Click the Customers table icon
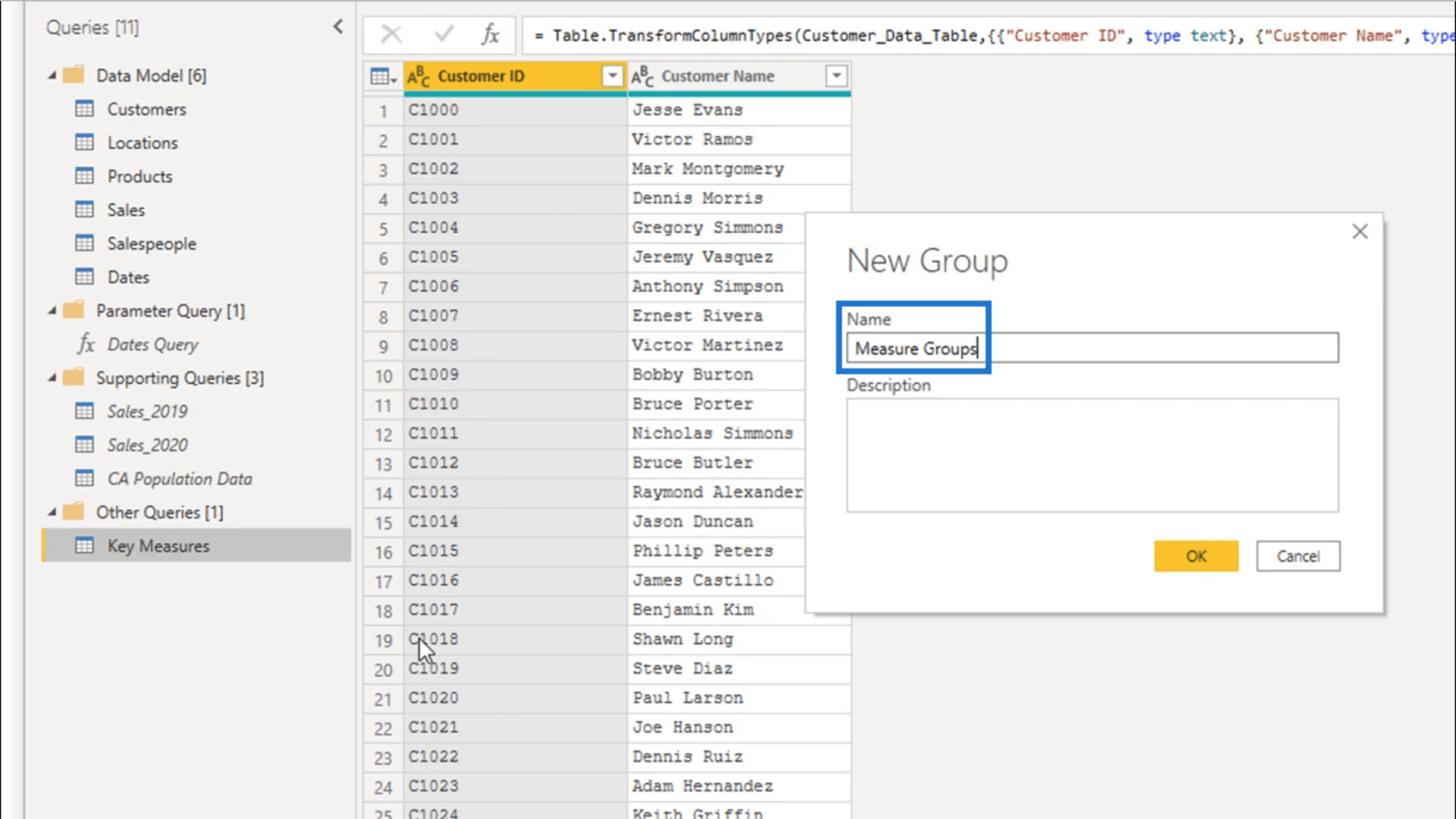 (x=84, y=108)
